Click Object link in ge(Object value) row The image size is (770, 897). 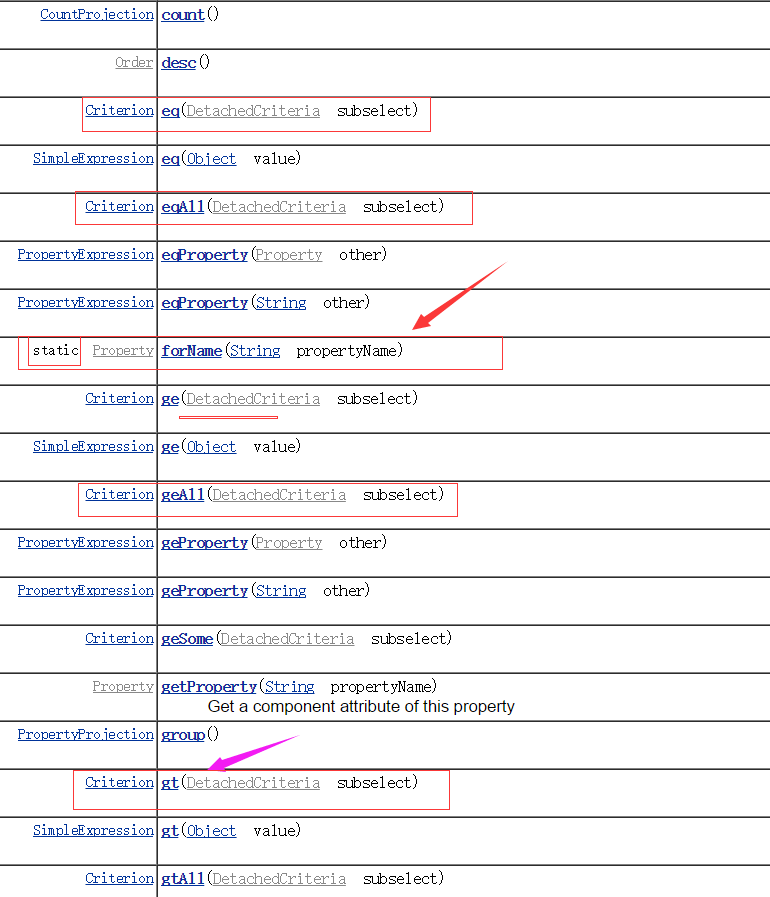point(211,447)
